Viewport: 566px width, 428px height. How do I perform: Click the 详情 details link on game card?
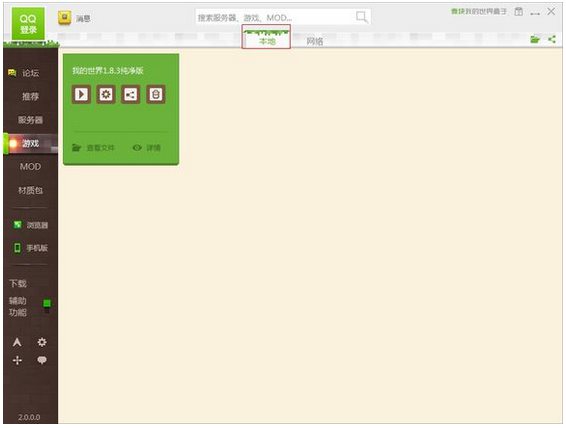point(153,148)
